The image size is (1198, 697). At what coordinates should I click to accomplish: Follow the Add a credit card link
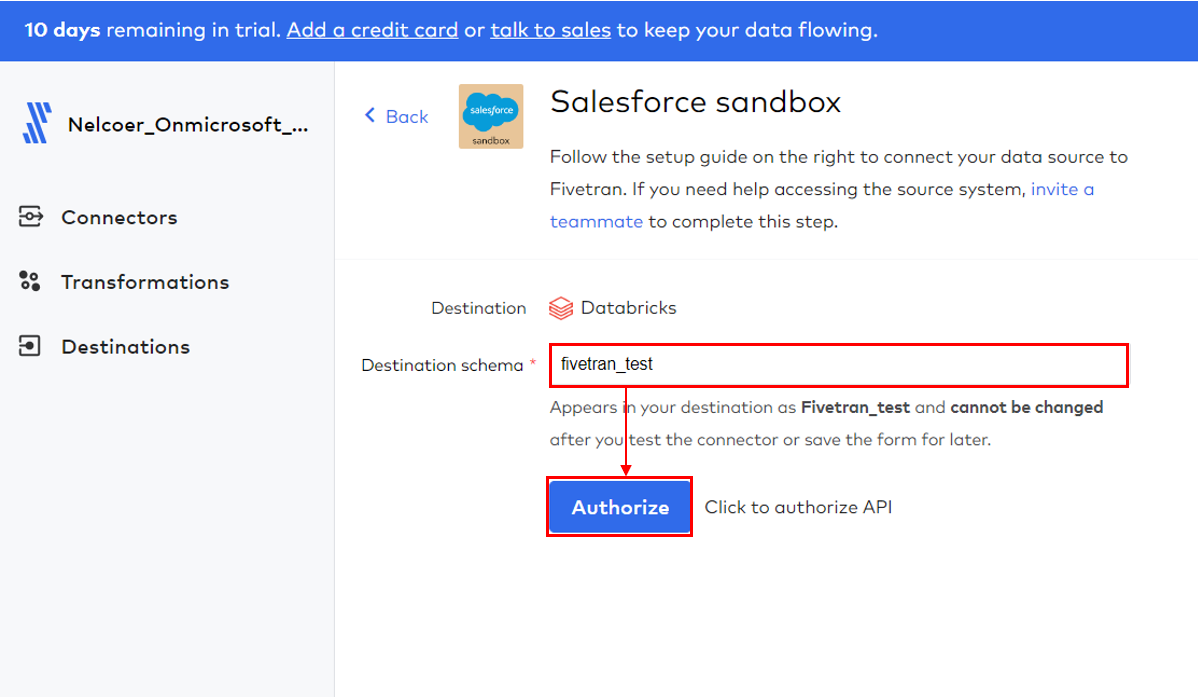coord(372,30)
